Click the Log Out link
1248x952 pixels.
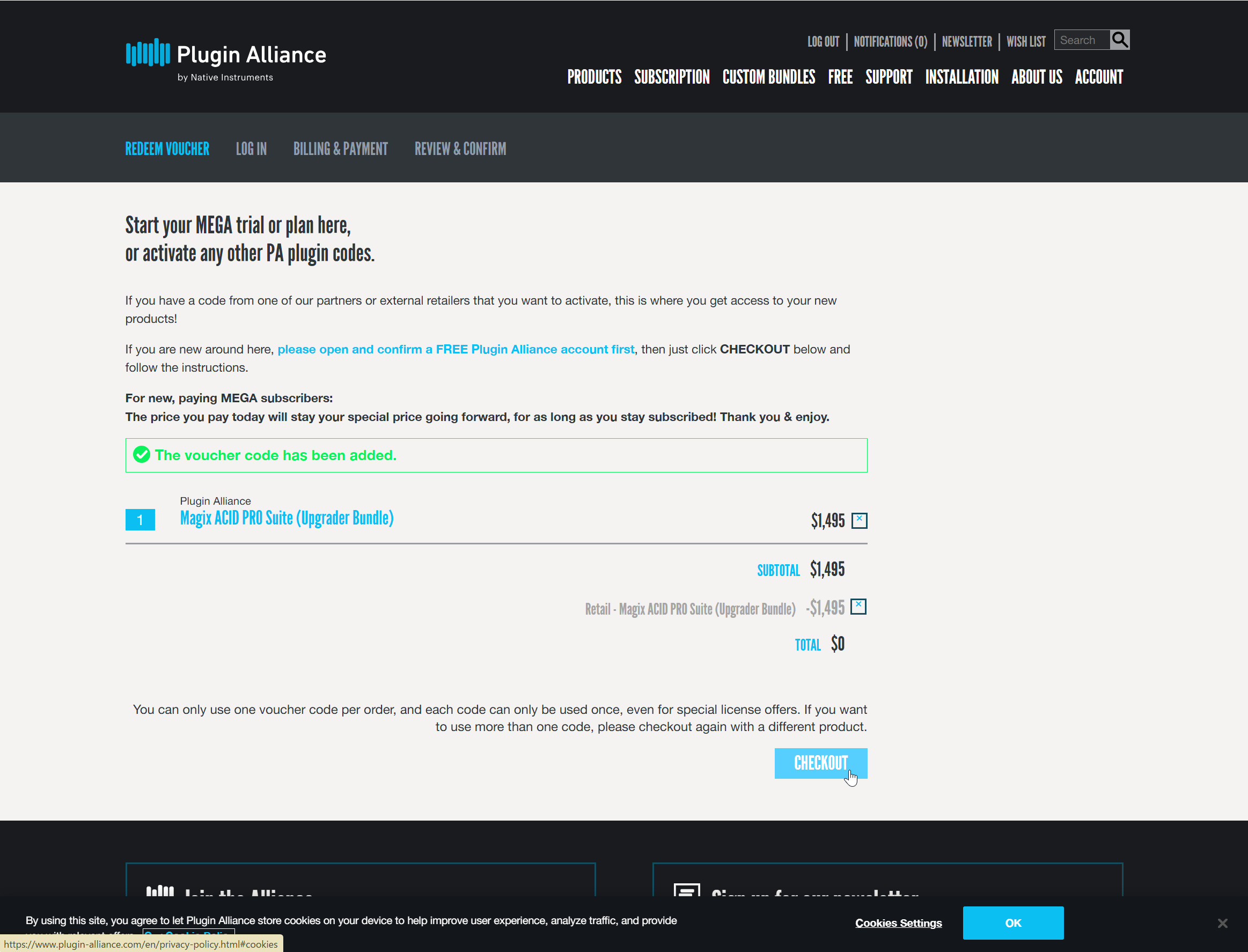tap(823, 41)
